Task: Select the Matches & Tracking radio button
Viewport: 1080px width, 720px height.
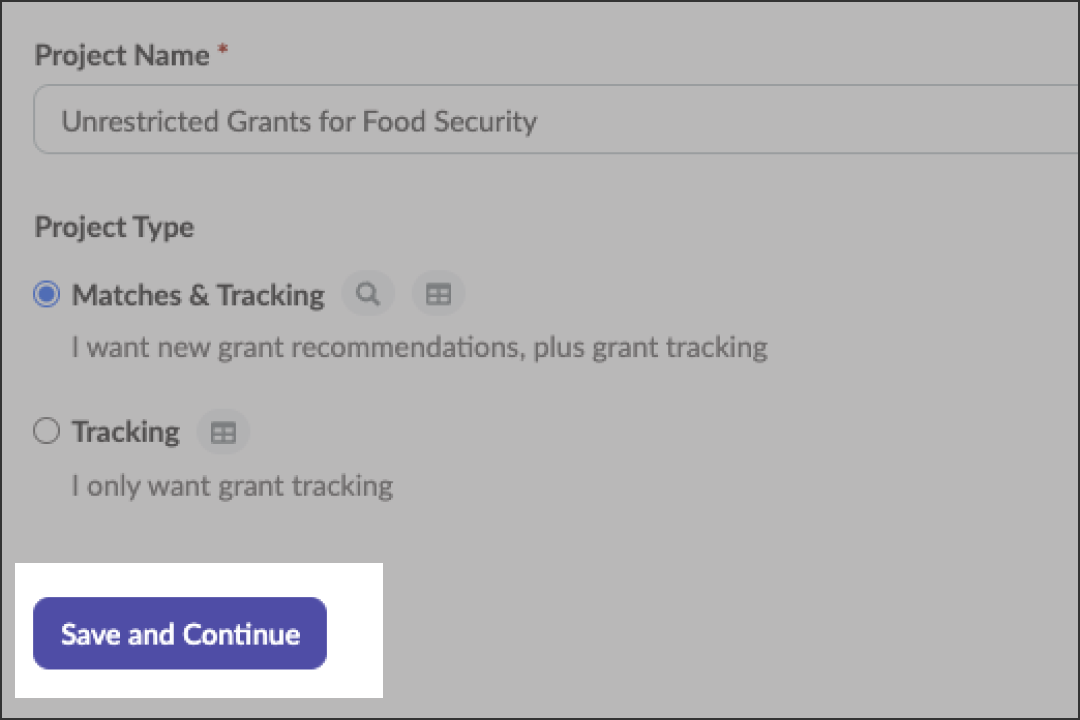Action: click(x=45, y=293)
